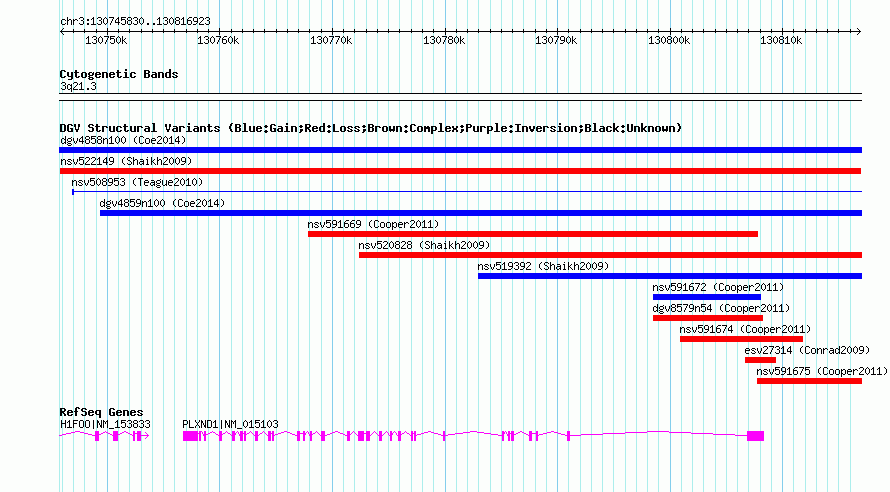Viewport: 890px width, 492px height.
Task: Click the right arrowhead of the ruler
Action: pos(859,32)
